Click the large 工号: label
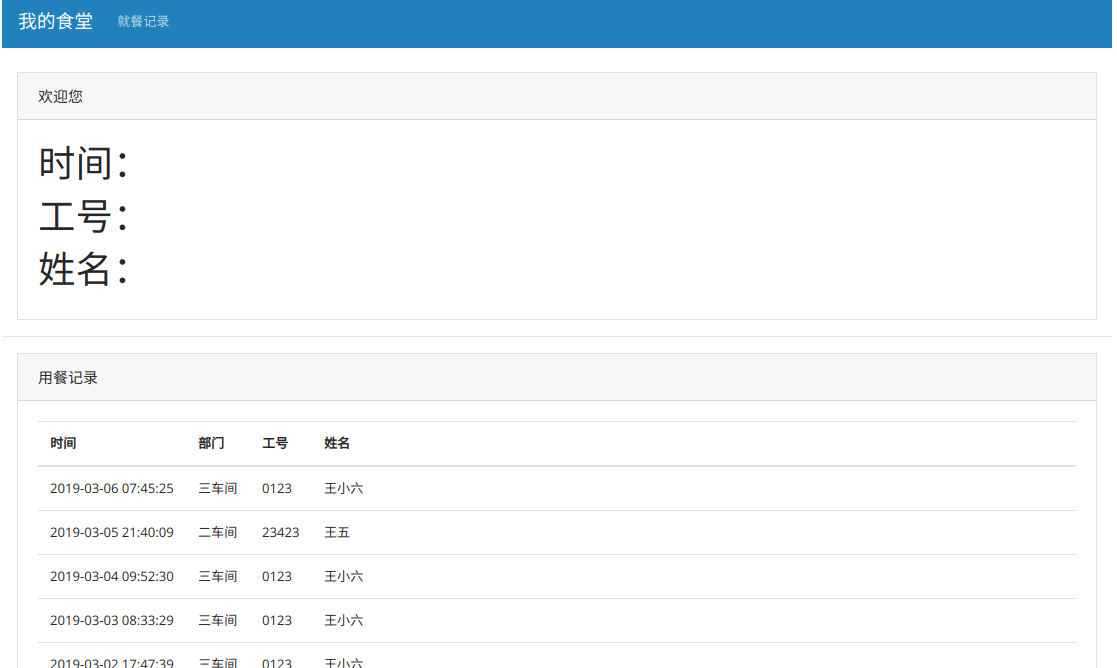 [83, 216]
